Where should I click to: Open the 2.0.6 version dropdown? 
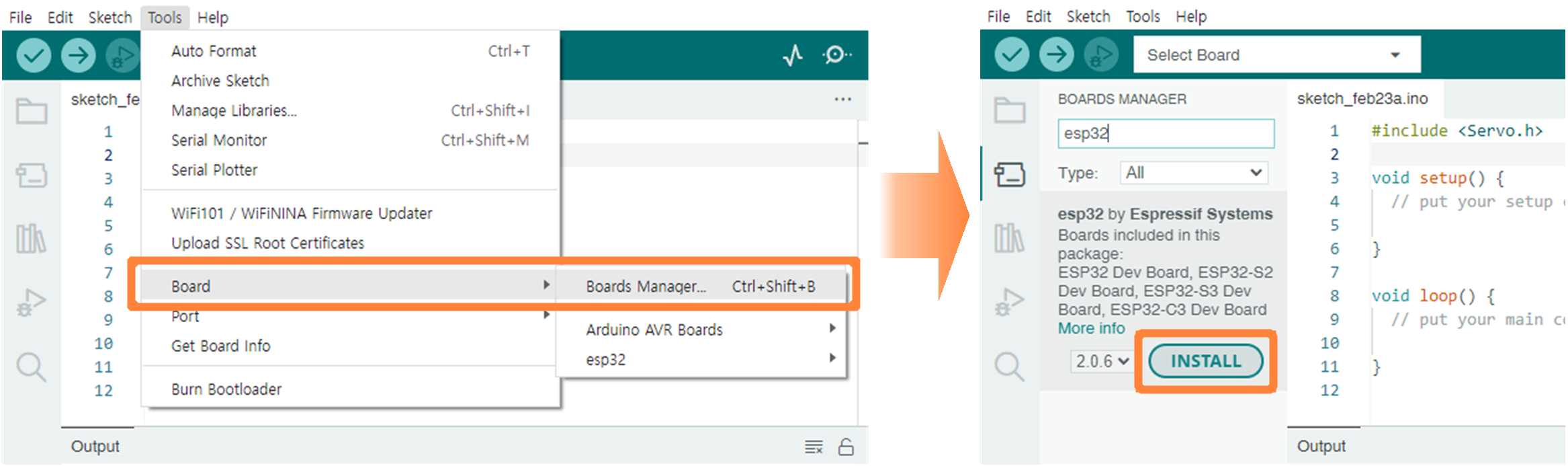click(x=1102, y=362)
